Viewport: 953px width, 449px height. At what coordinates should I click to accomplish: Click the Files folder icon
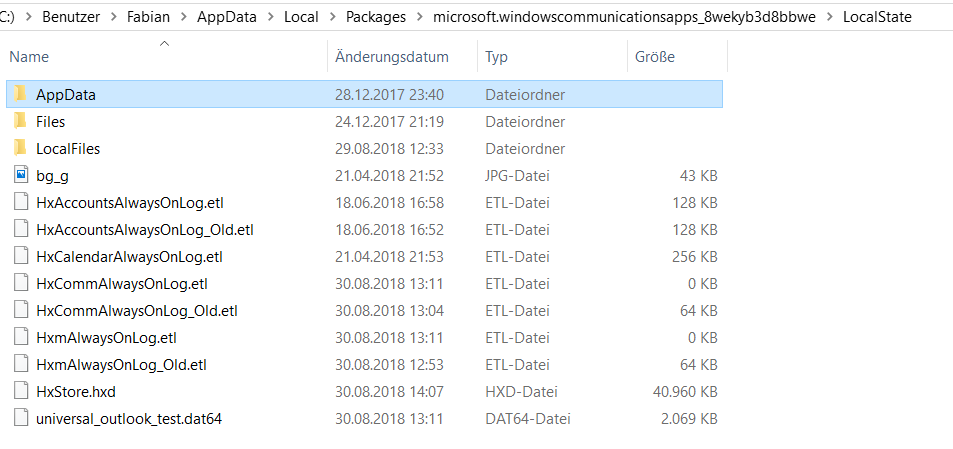click(x=20, y=121)
